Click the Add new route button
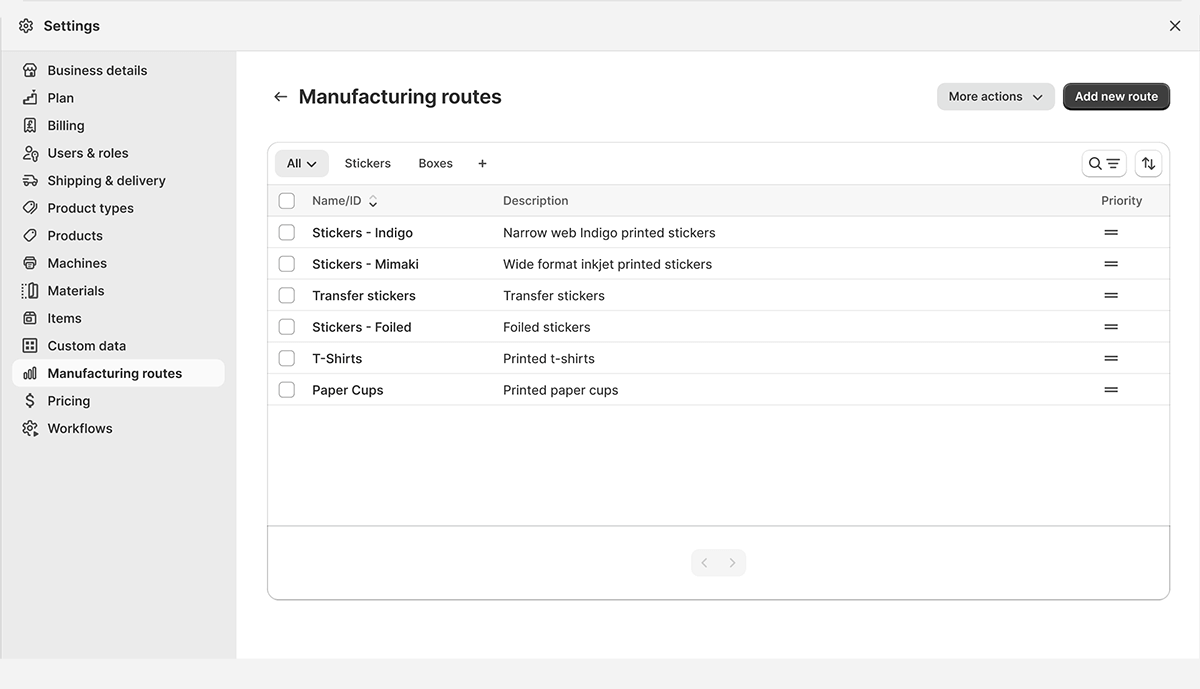The width and height of the screenshot is (1200, 689). tap(1116, 96)
